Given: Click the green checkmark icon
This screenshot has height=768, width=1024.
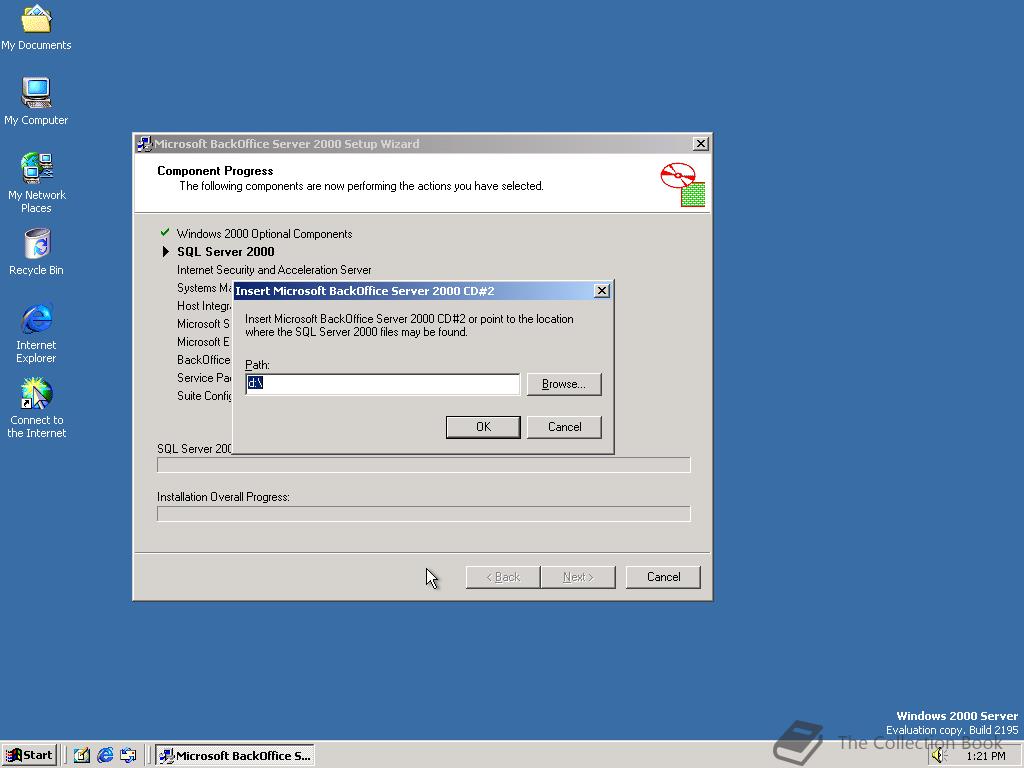Looking at the screenshot, I should 165,232.
